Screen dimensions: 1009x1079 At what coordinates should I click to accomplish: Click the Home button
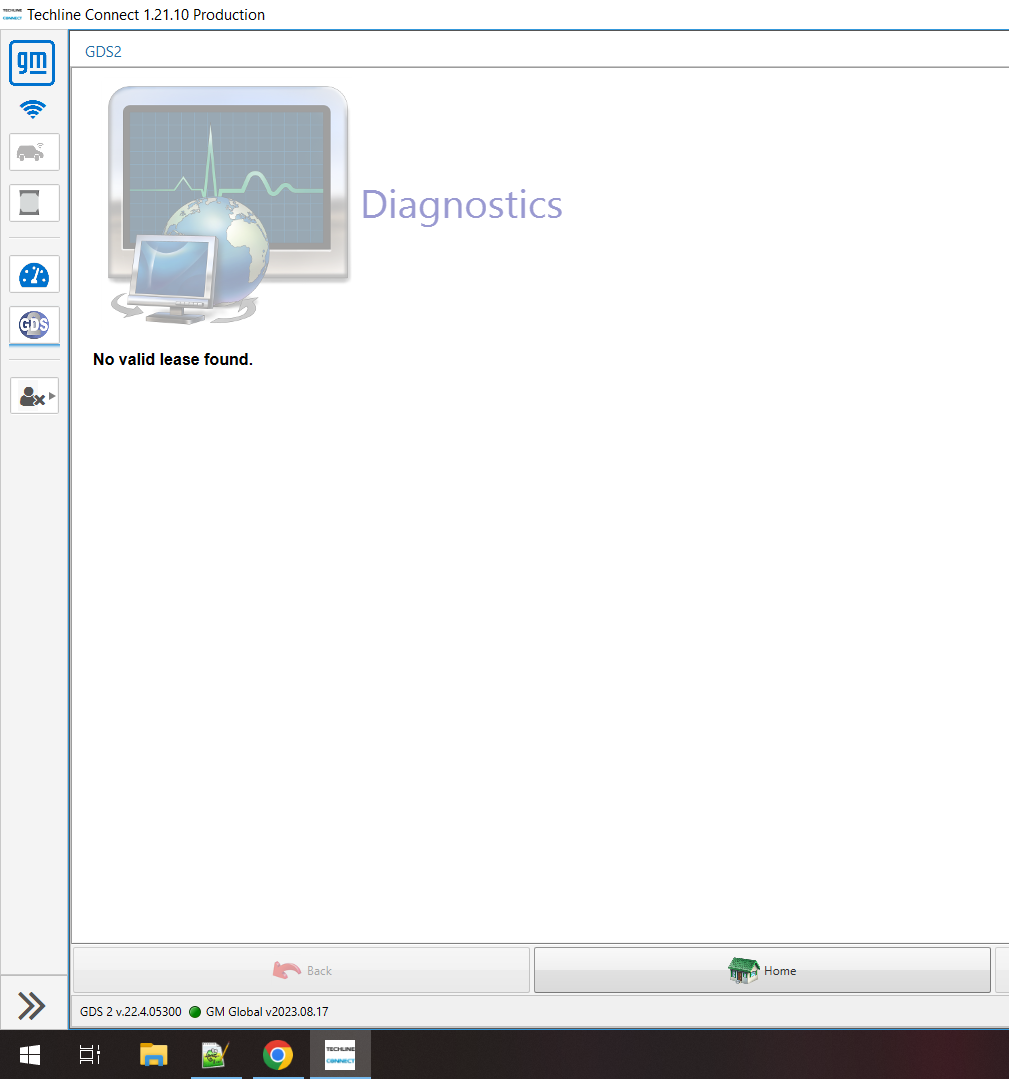[x=762, y=970]
